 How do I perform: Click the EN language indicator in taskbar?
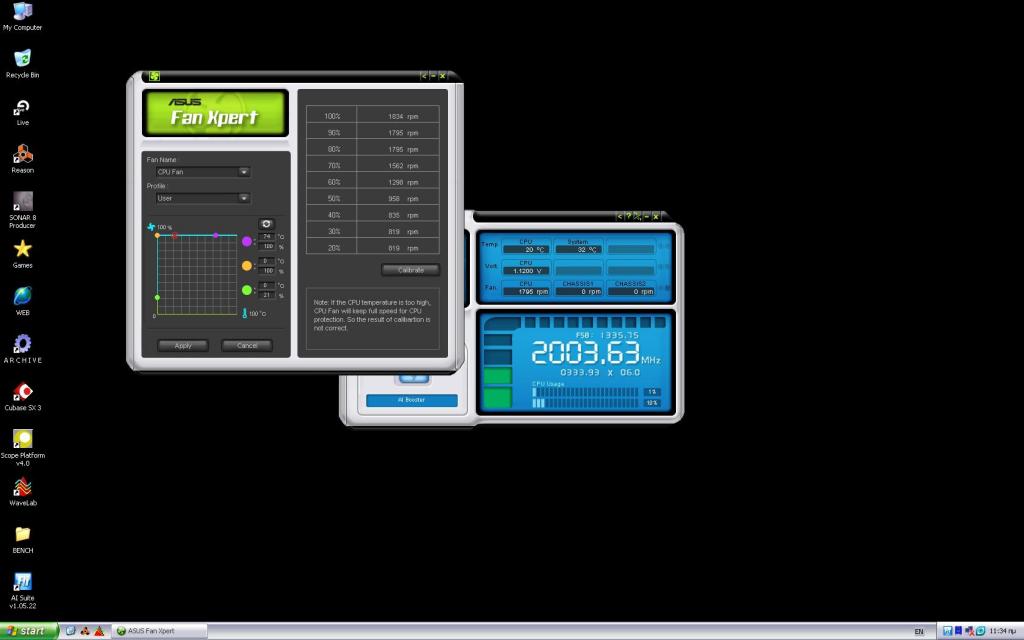919,632
